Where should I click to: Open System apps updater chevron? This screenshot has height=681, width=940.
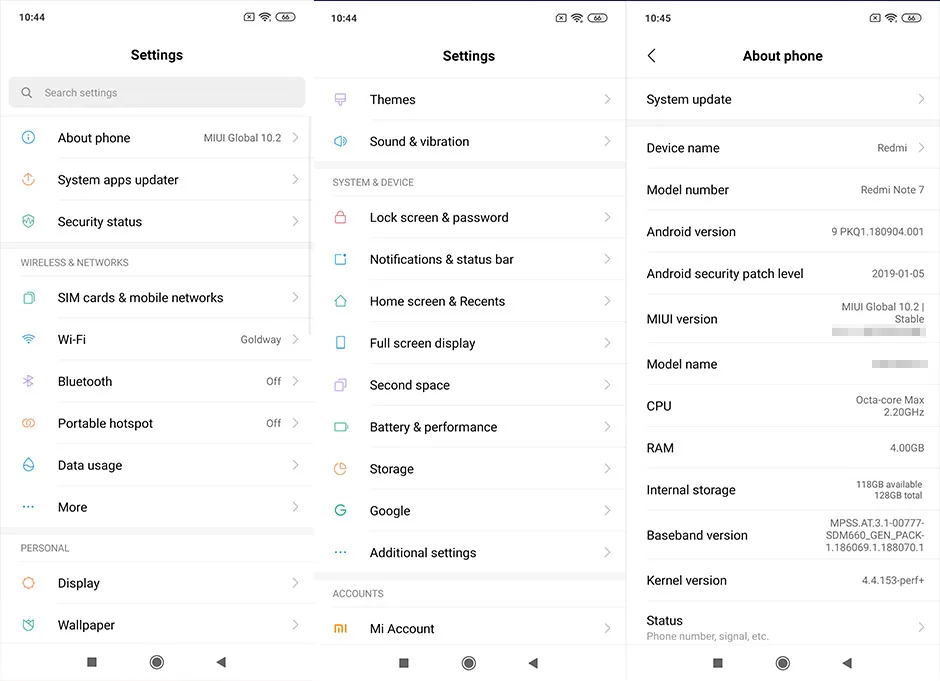point(296,179)
